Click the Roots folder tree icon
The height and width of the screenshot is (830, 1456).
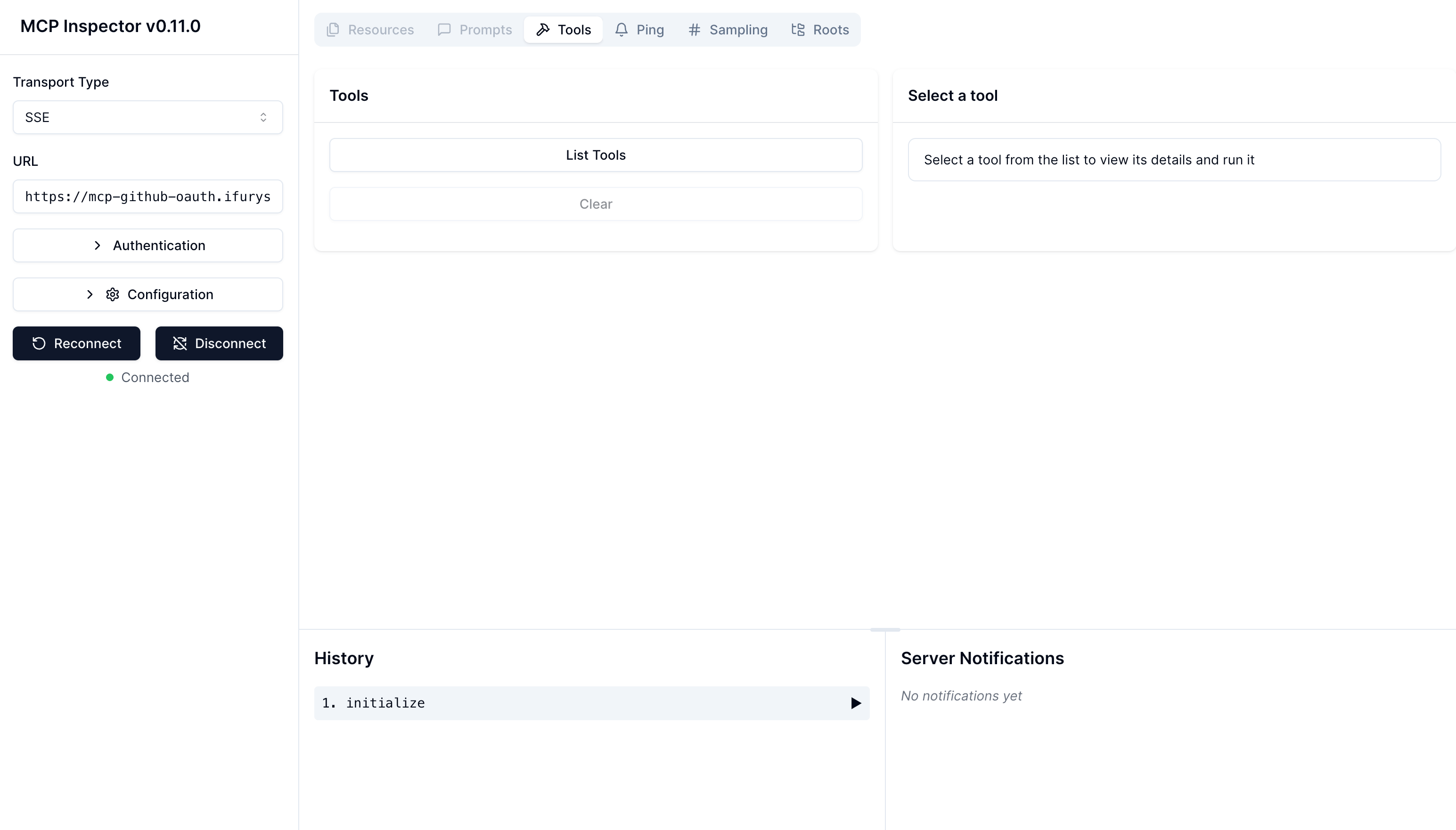tap(798, 30)
